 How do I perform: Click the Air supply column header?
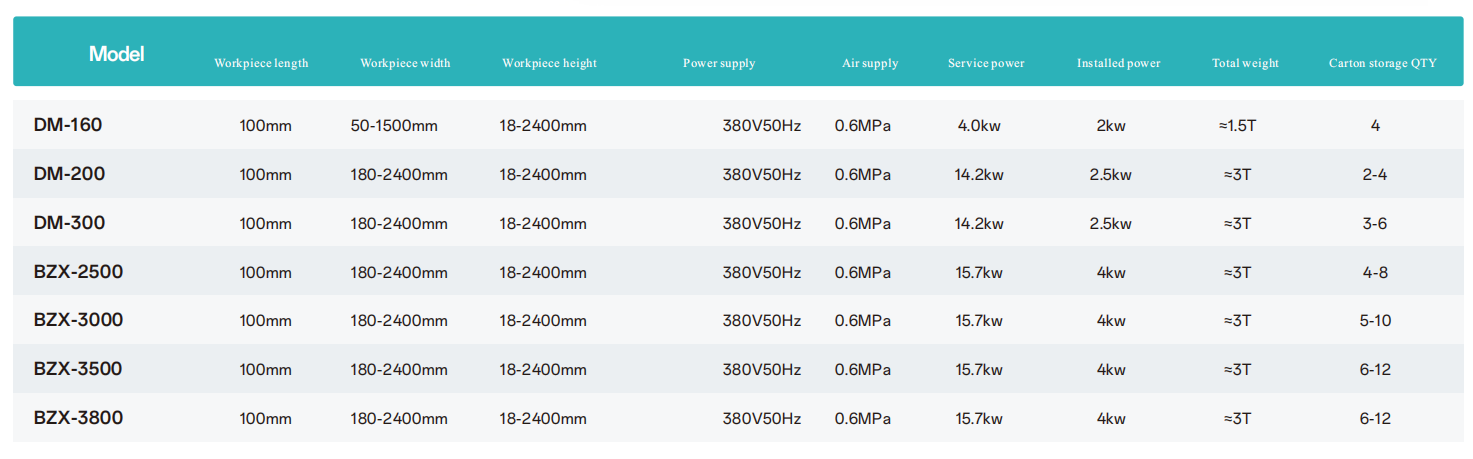(x=870, y=63)
